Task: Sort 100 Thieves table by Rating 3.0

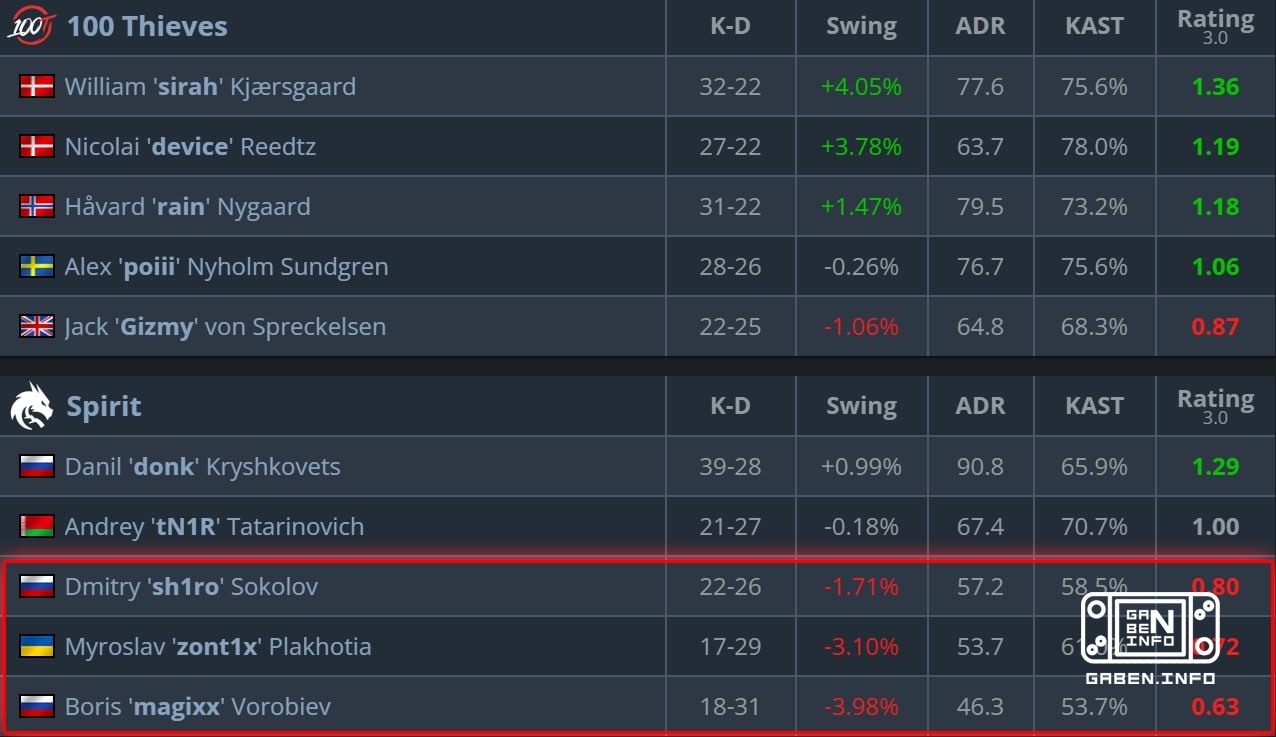Action: [1215, 26]
